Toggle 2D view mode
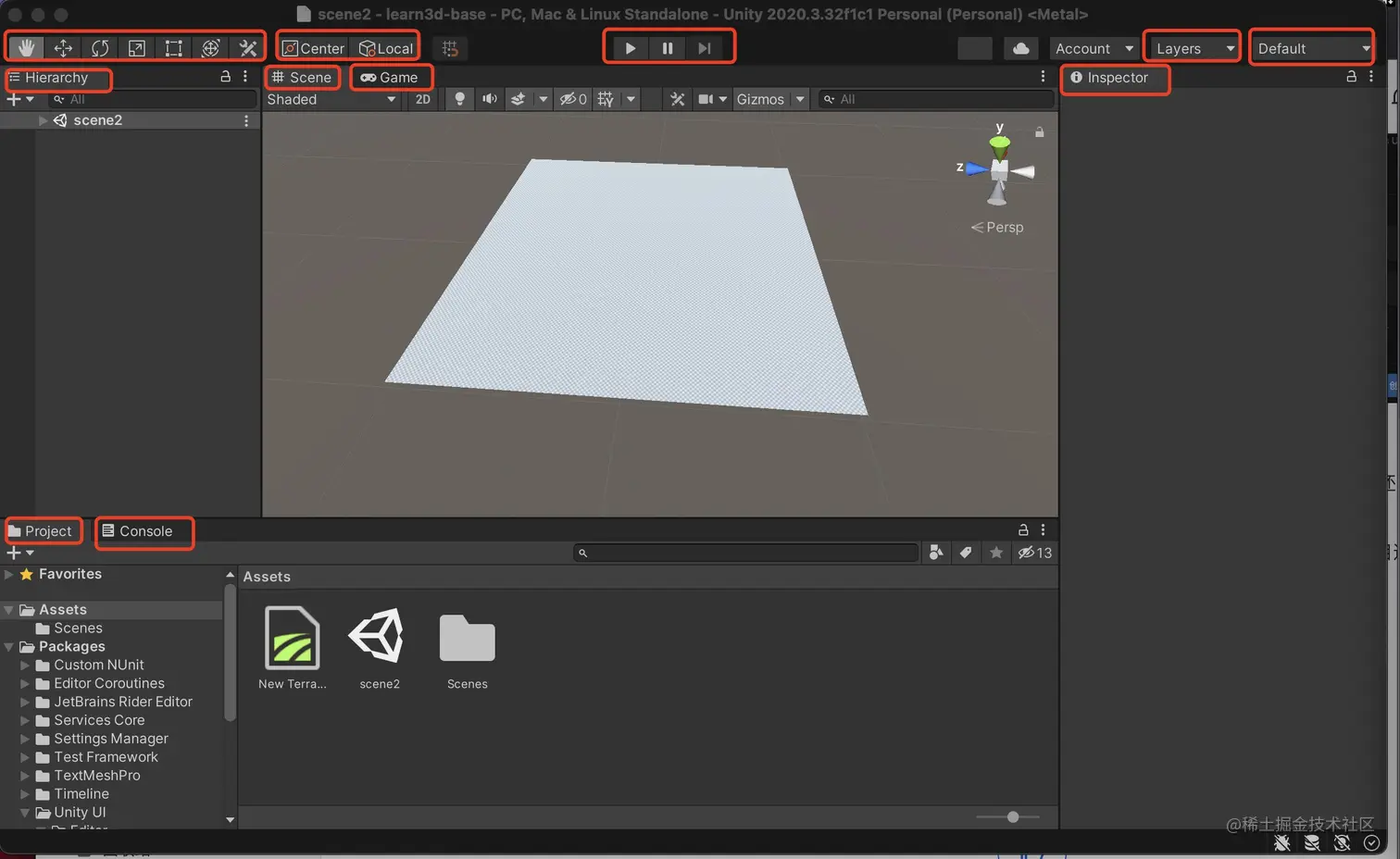Viewport: 1400px width, 859px height. click(x=423, y=99)
